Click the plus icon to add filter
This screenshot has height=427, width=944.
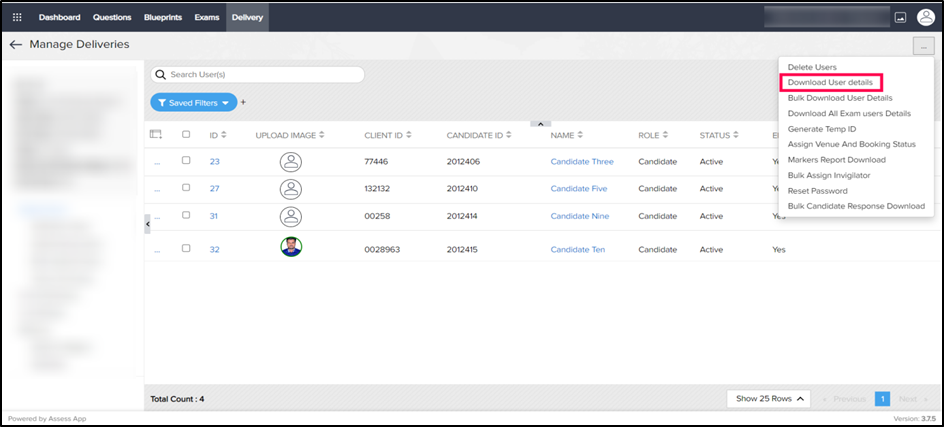243,102
